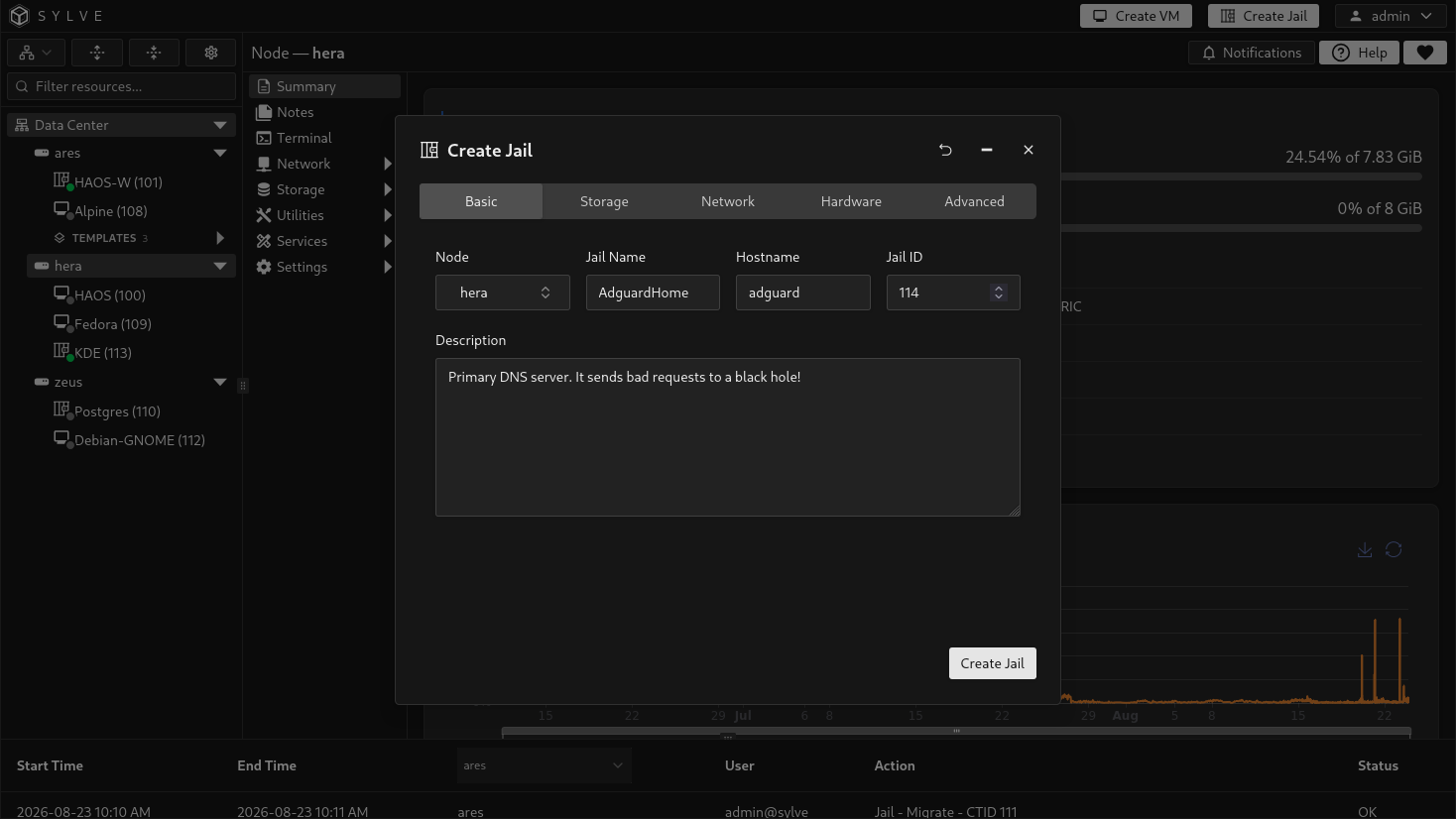Click the Jail ID stepper arrows

pos(999,292)
